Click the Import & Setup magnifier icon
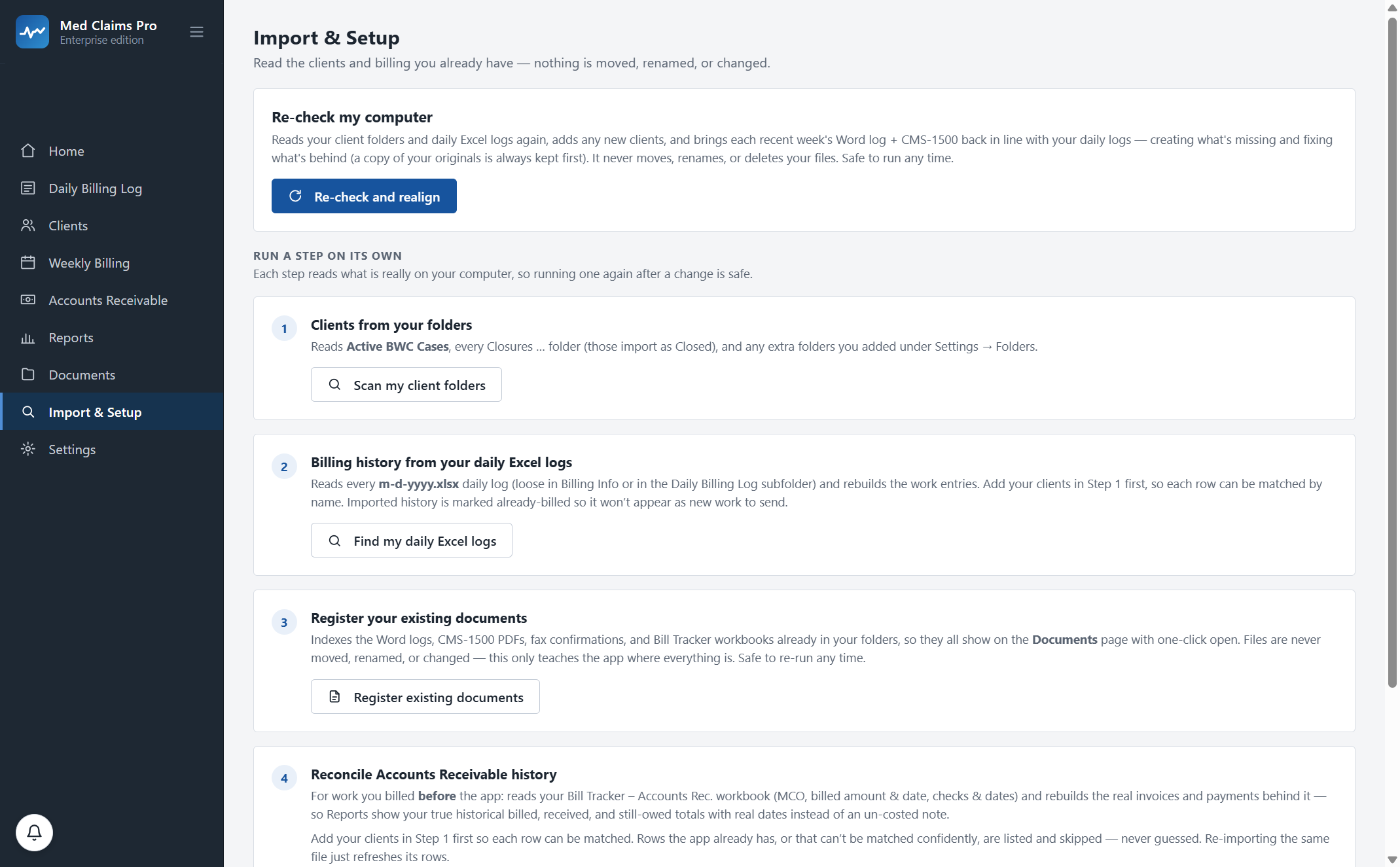Image resolution: width=1400 pixels, height=867 pixels. tap(27, 412)
